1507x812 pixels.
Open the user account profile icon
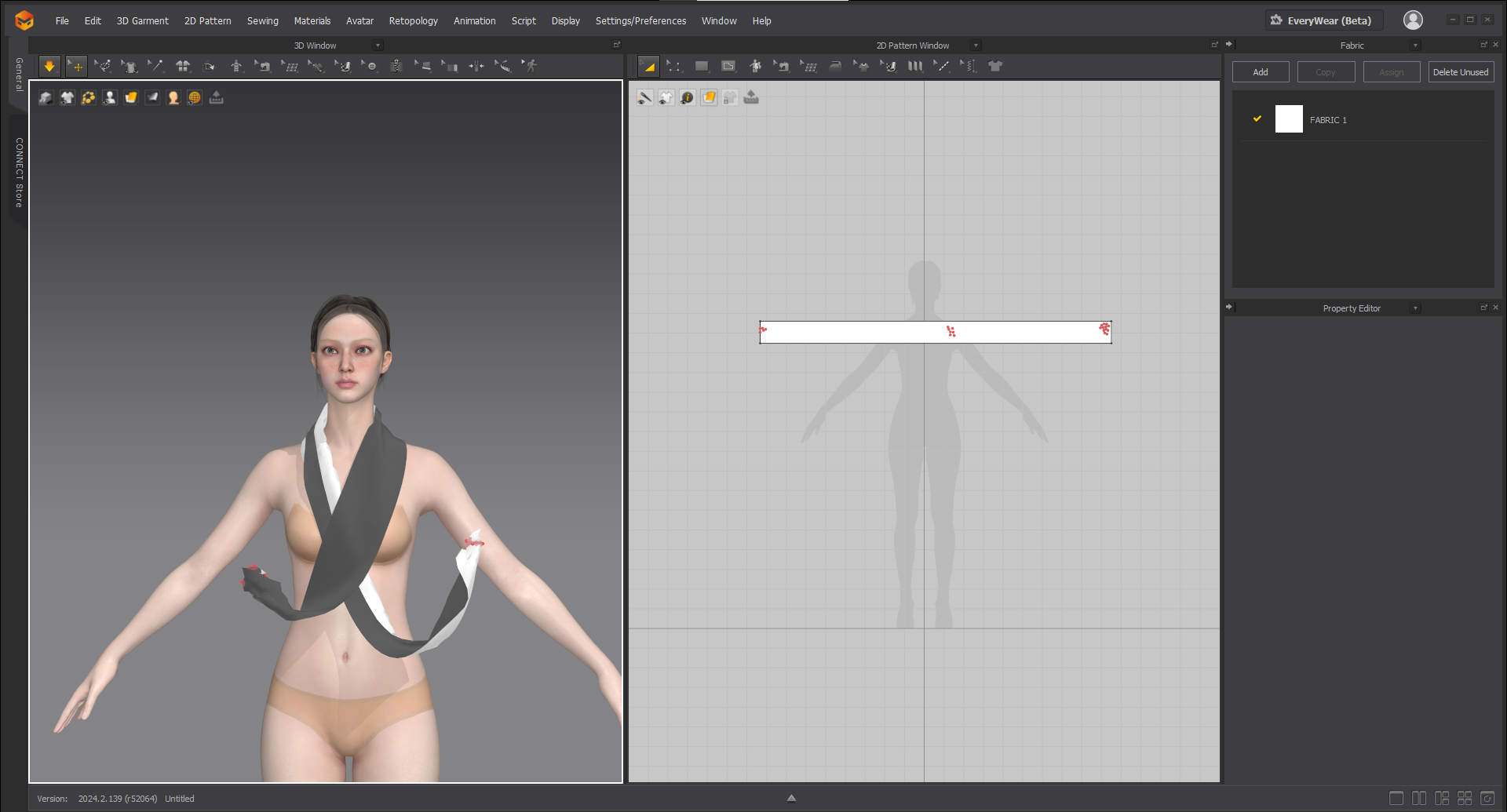pos(1413,20)
